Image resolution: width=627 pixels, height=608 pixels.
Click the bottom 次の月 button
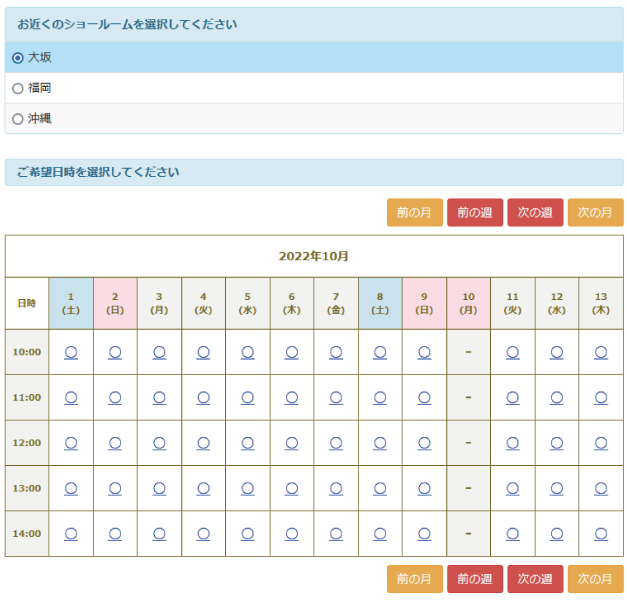tap(595, 579)
